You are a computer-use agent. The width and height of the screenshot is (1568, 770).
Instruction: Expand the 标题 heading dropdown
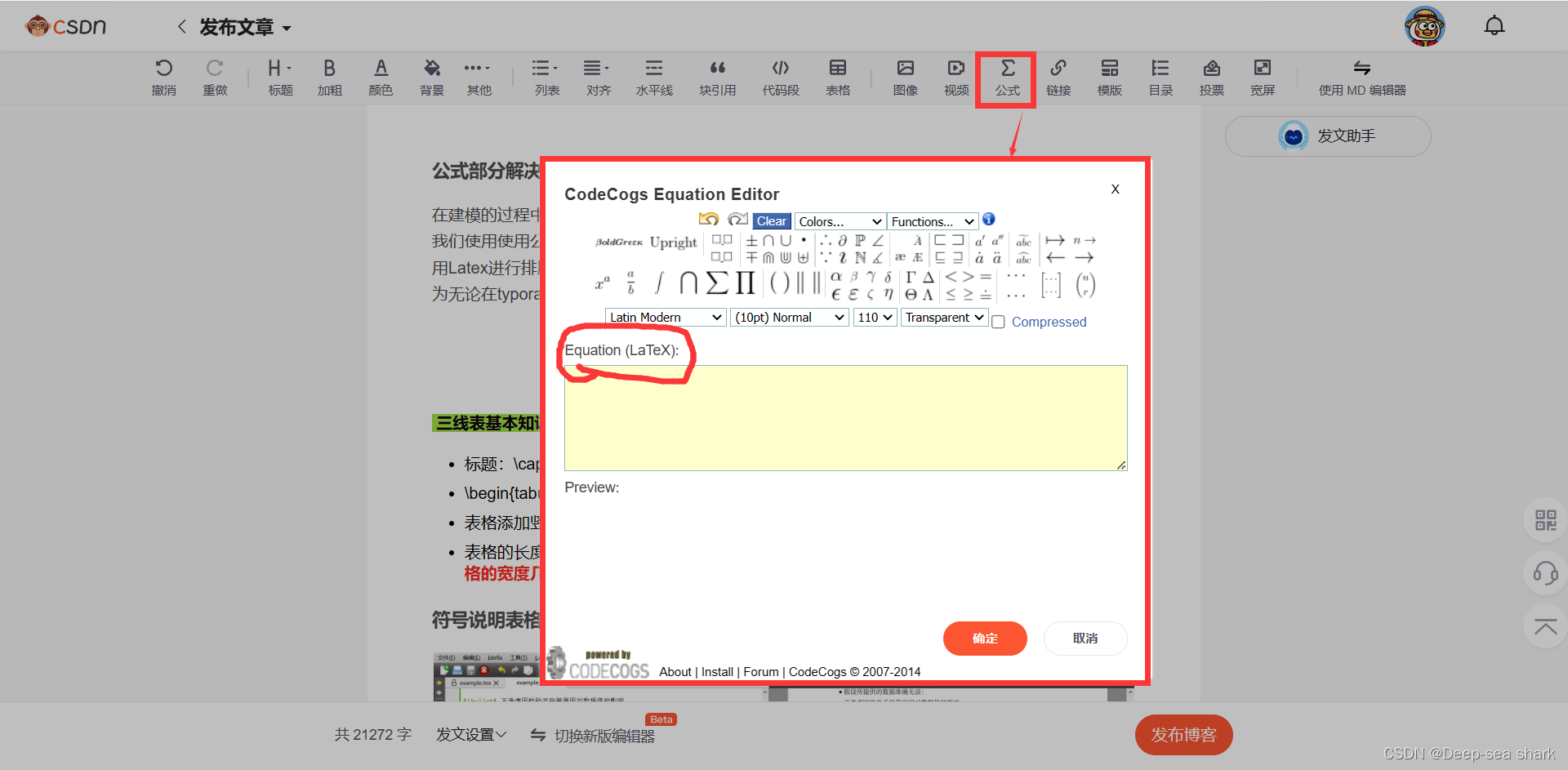point(280,78)
